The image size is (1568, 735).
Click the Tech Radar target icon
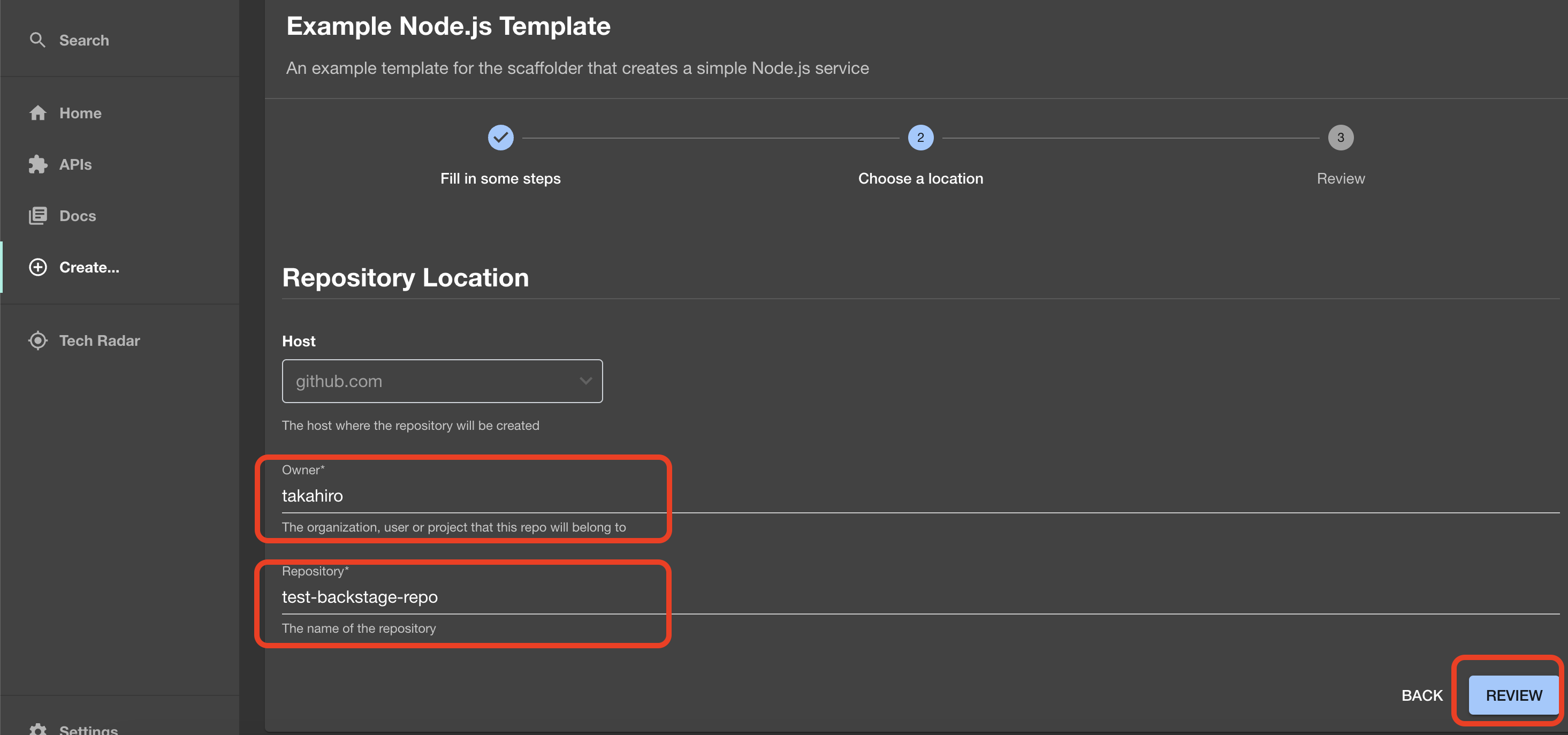(x=38, y=340)
